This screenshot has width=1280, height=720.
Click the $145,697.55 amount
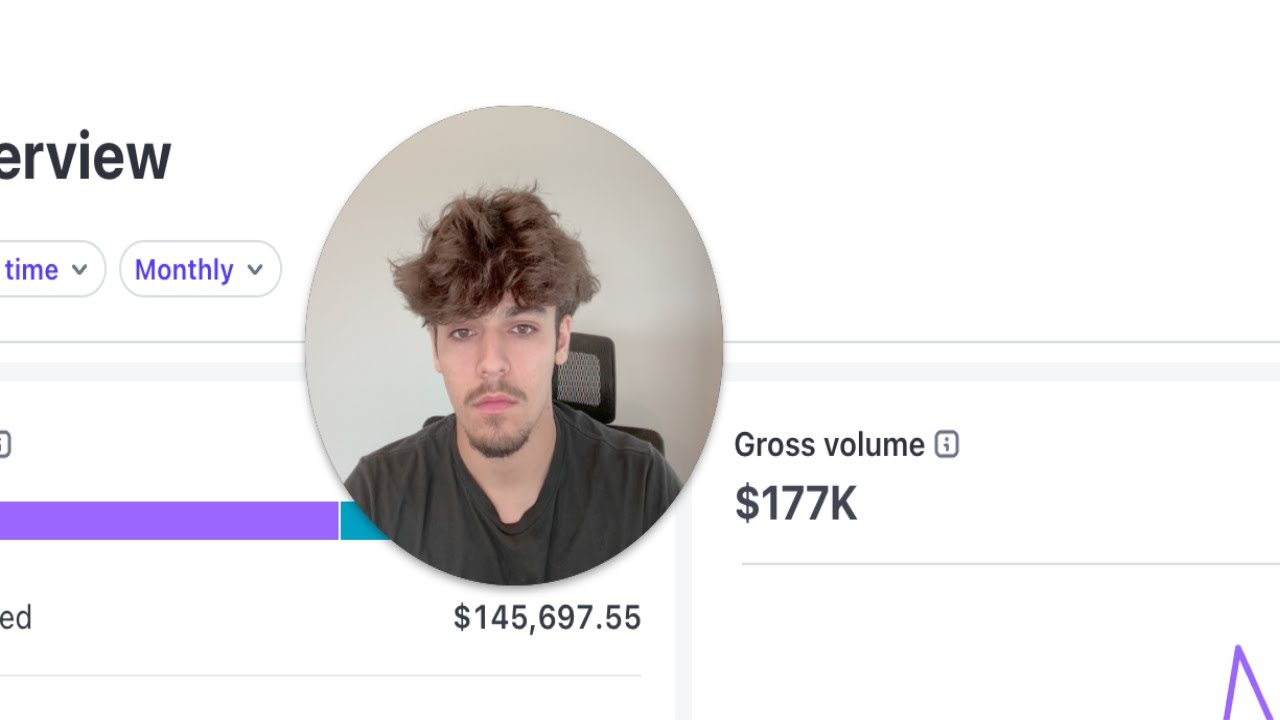(547, 617)
